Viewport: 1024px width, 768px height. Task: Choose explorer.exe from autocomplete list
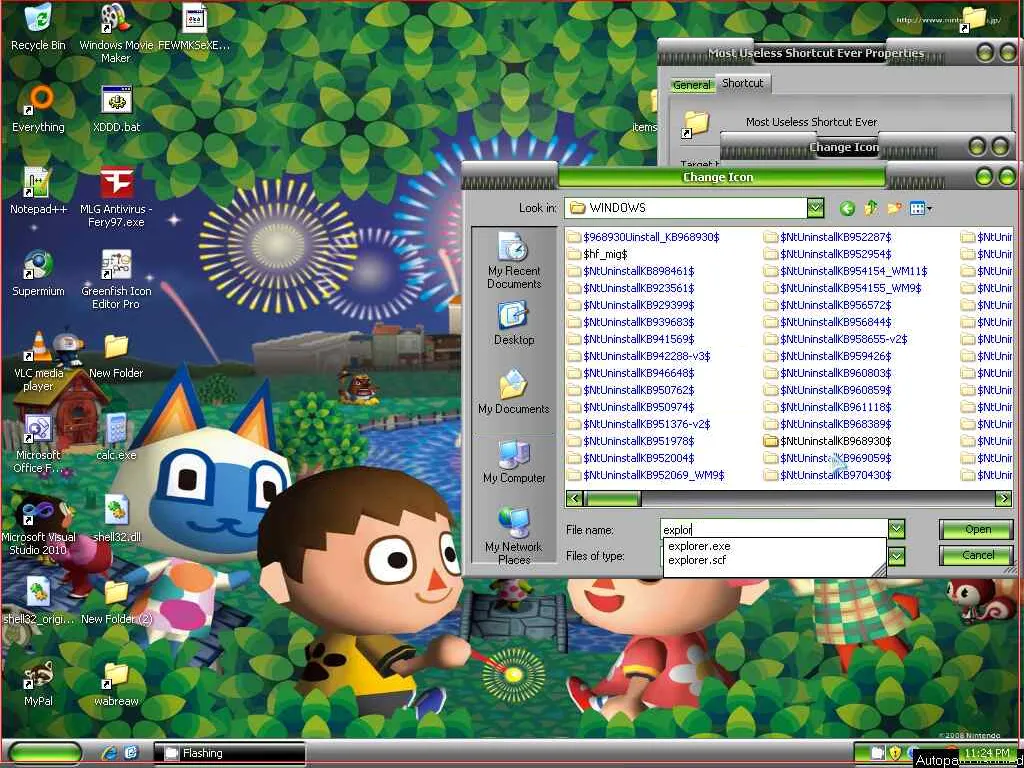pos(699,546)
